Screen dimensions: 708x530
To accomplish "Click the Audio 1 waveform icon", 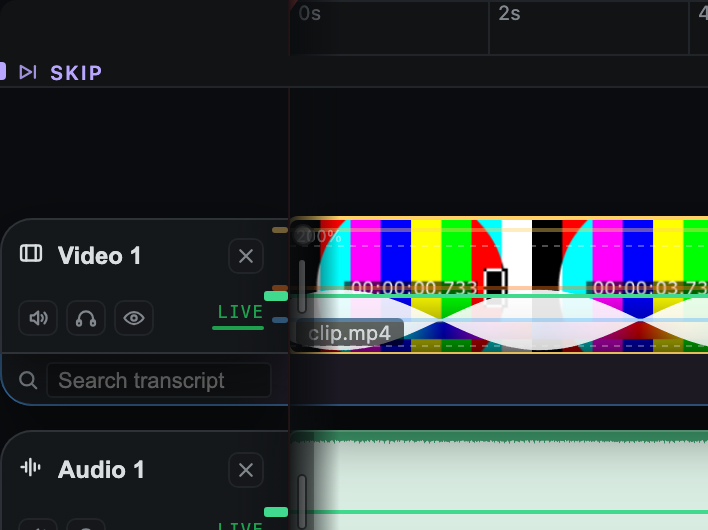I will pos(31,468).
